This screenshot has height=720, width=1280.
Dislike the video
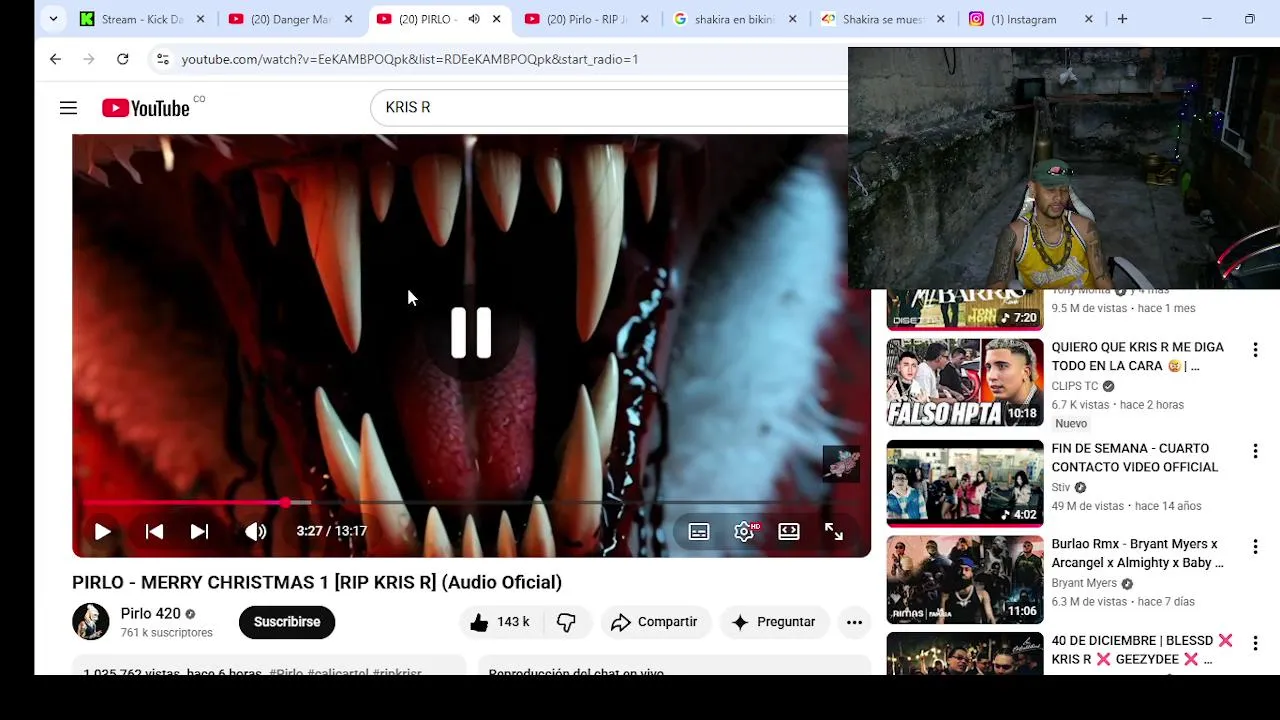[567, 622]
